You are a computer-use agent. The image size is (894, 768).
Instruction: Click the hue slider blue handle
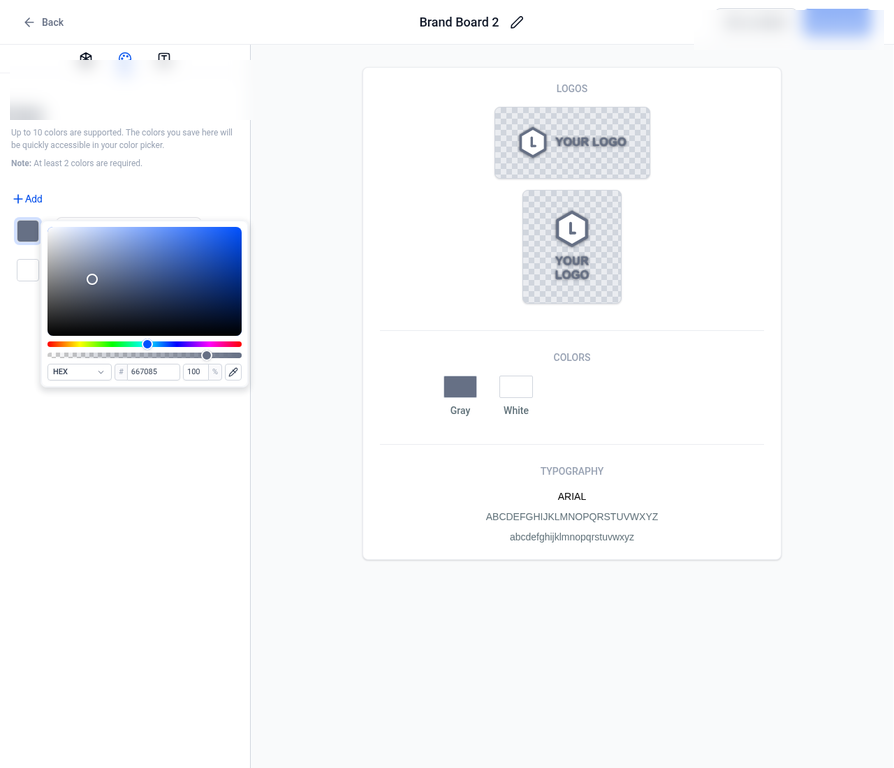pyautogui.click(x=147, y=344)
